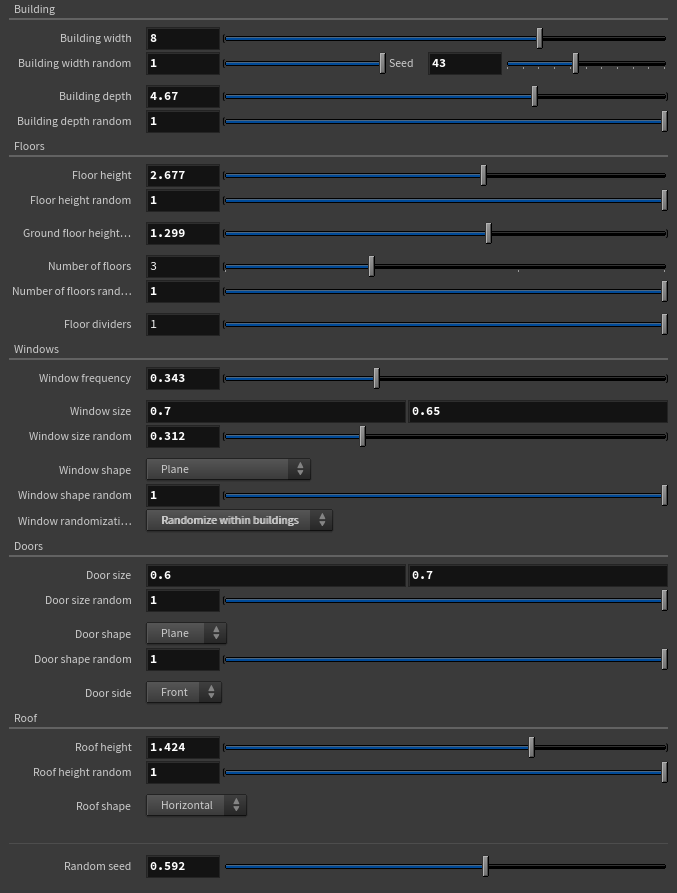Open the Window shape dropdown

228,469
